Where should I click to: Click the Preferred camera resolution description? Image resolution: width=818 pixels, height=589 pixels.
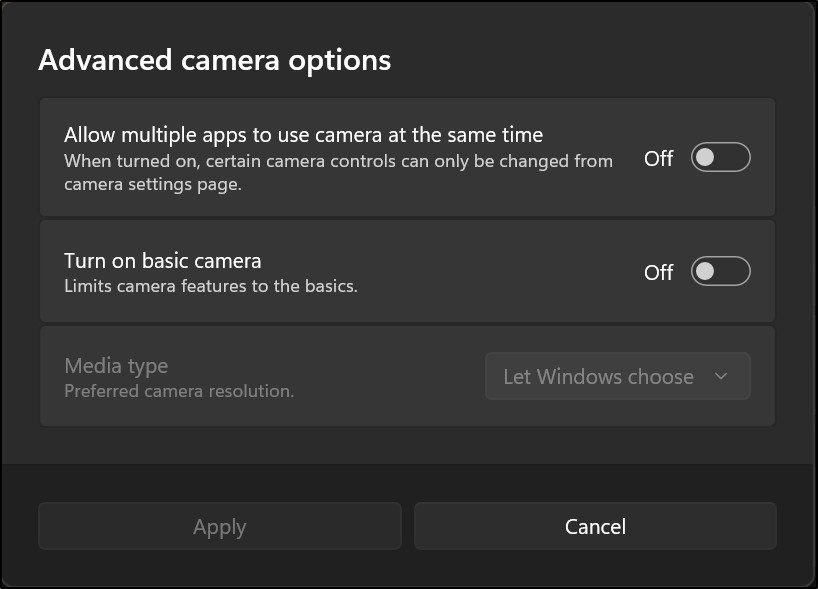tap(179, 391)
